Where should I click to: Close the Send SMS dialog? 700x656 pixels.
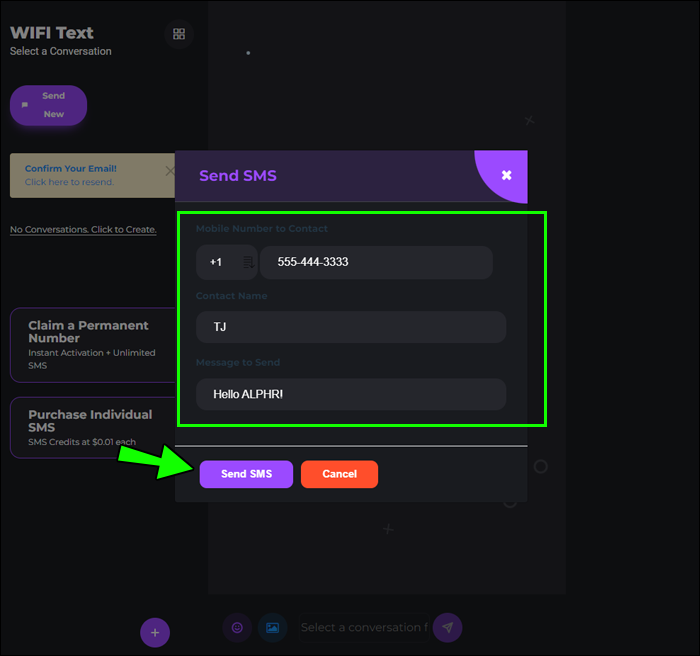tap(506, 175)
